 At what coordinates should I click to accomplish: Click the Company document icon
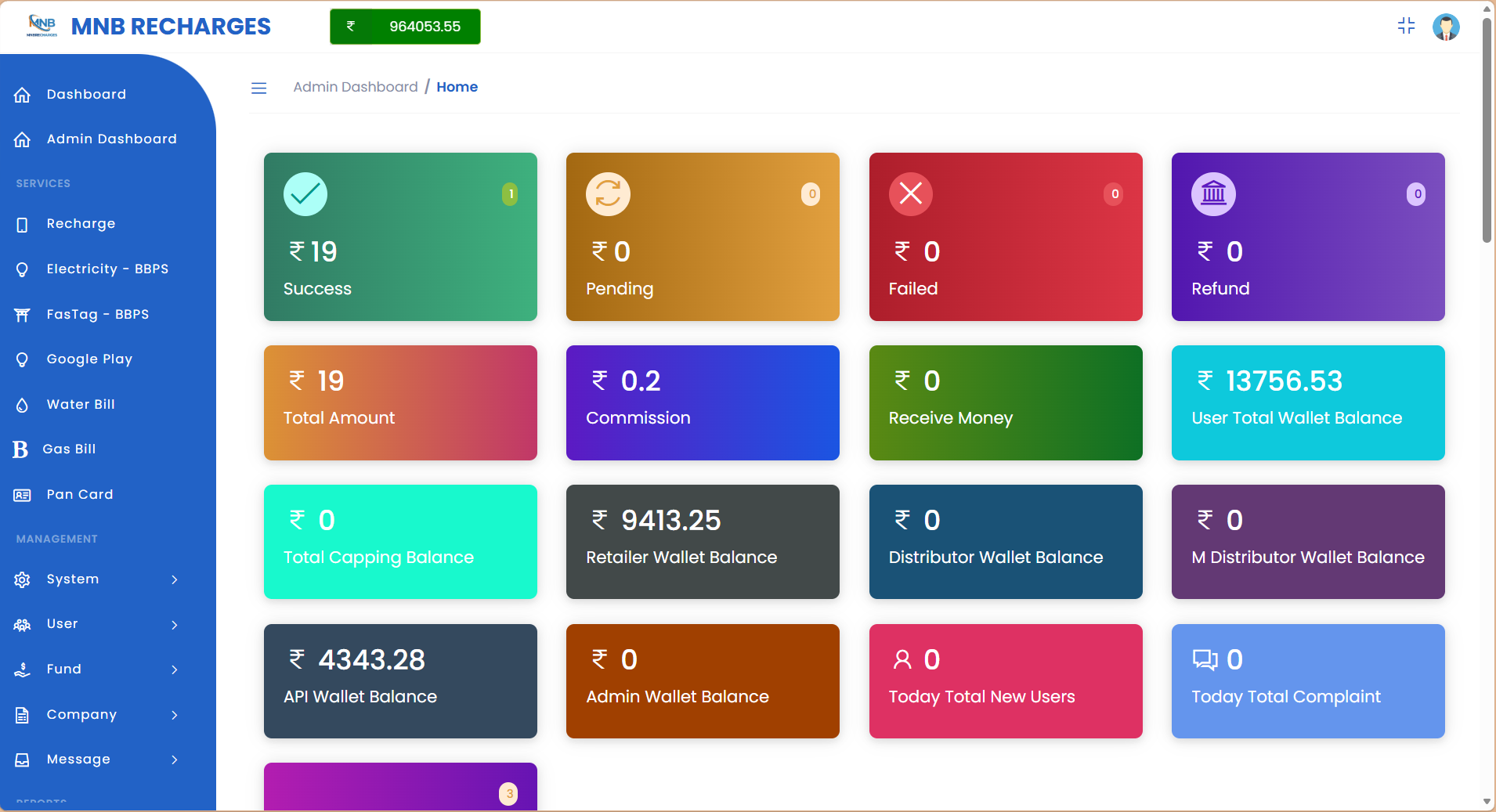tap(22, 715)
